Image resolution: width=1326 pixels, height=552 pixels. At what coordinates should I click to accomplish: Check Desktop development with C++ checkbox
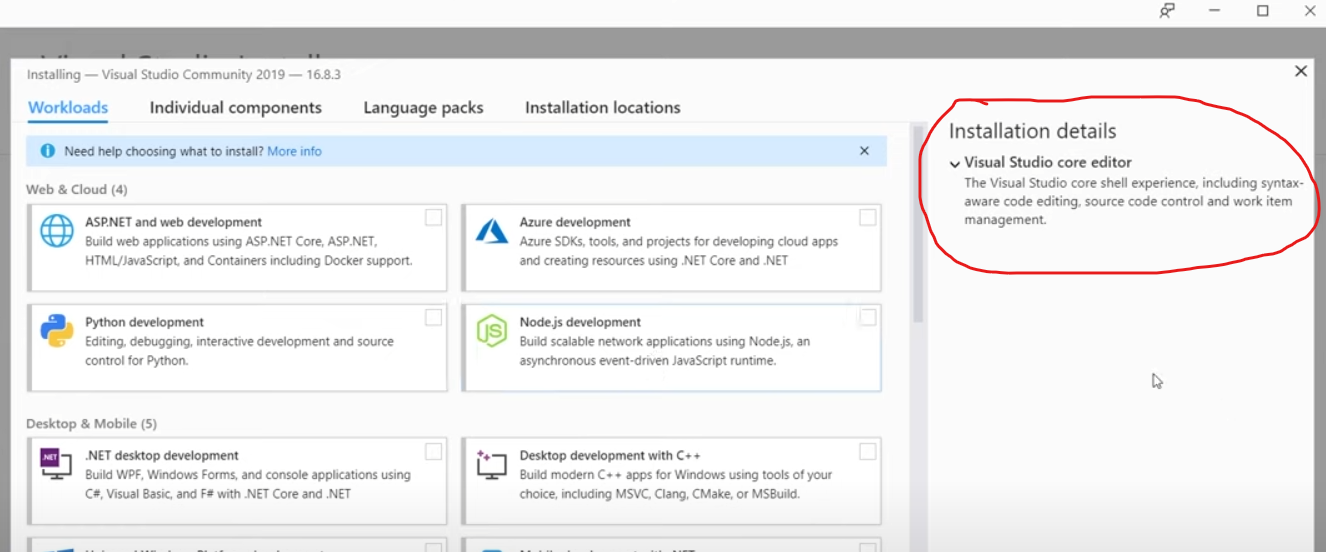(x=867, y=451)
